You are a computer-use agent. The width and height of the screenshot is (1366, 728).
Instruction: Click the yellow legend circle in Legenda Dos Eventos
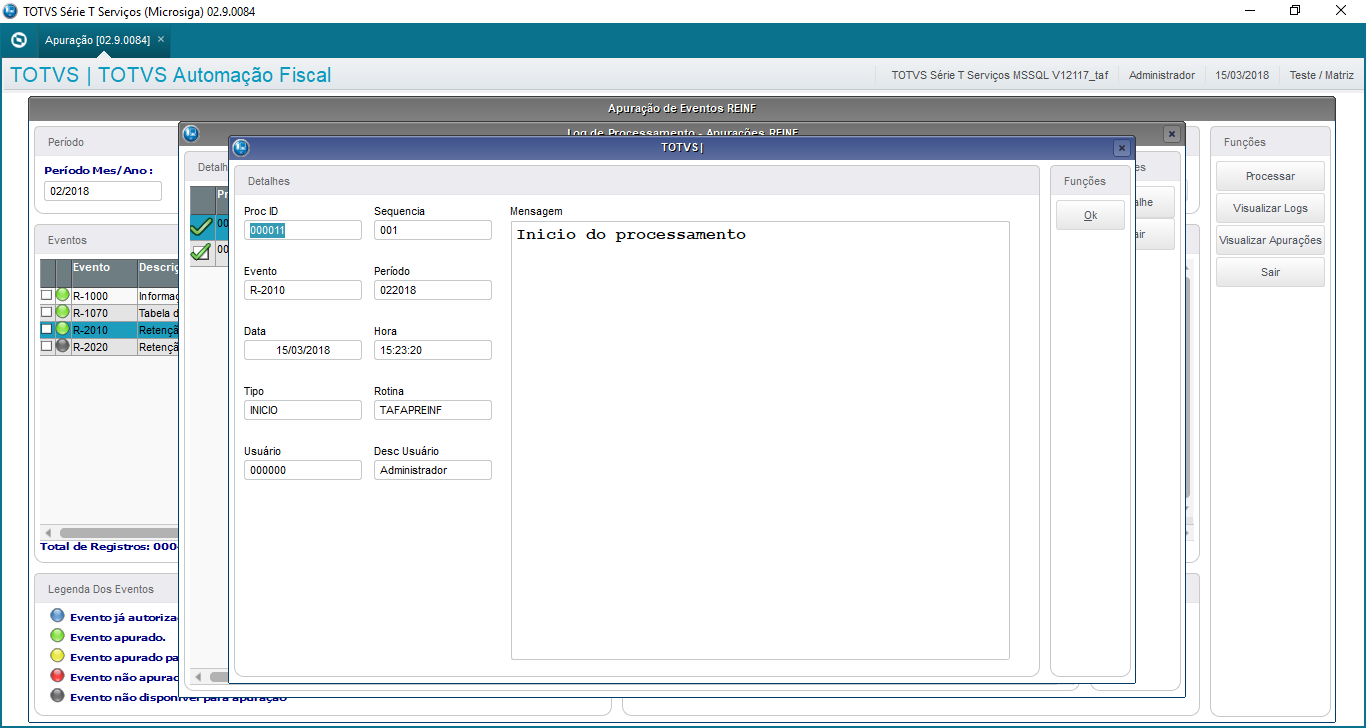57,656
